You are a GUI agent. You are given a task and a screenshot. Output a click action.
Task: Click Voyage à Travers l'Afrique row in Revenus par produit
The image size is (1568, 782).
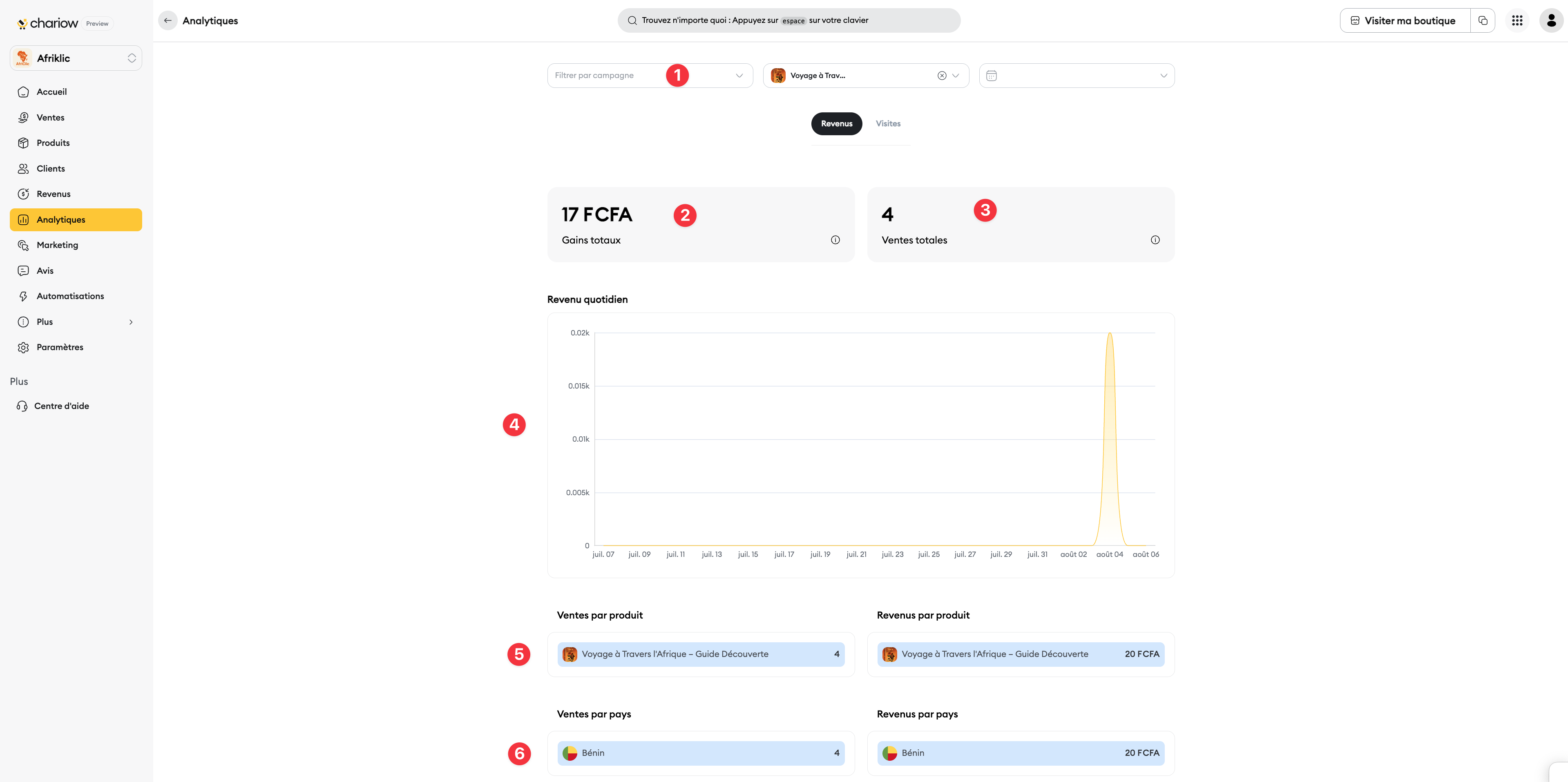tap(1021, 654)
